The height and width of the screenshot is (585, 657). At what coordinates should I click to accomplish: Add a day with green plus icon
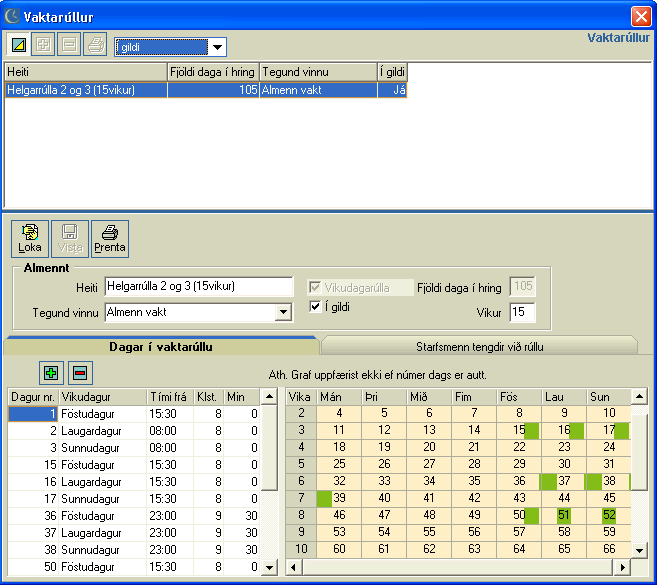point(51,373)
